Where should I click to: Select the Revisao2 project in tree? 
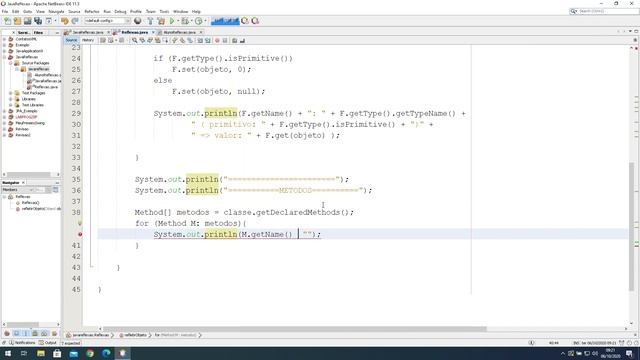tap(19, 135)
